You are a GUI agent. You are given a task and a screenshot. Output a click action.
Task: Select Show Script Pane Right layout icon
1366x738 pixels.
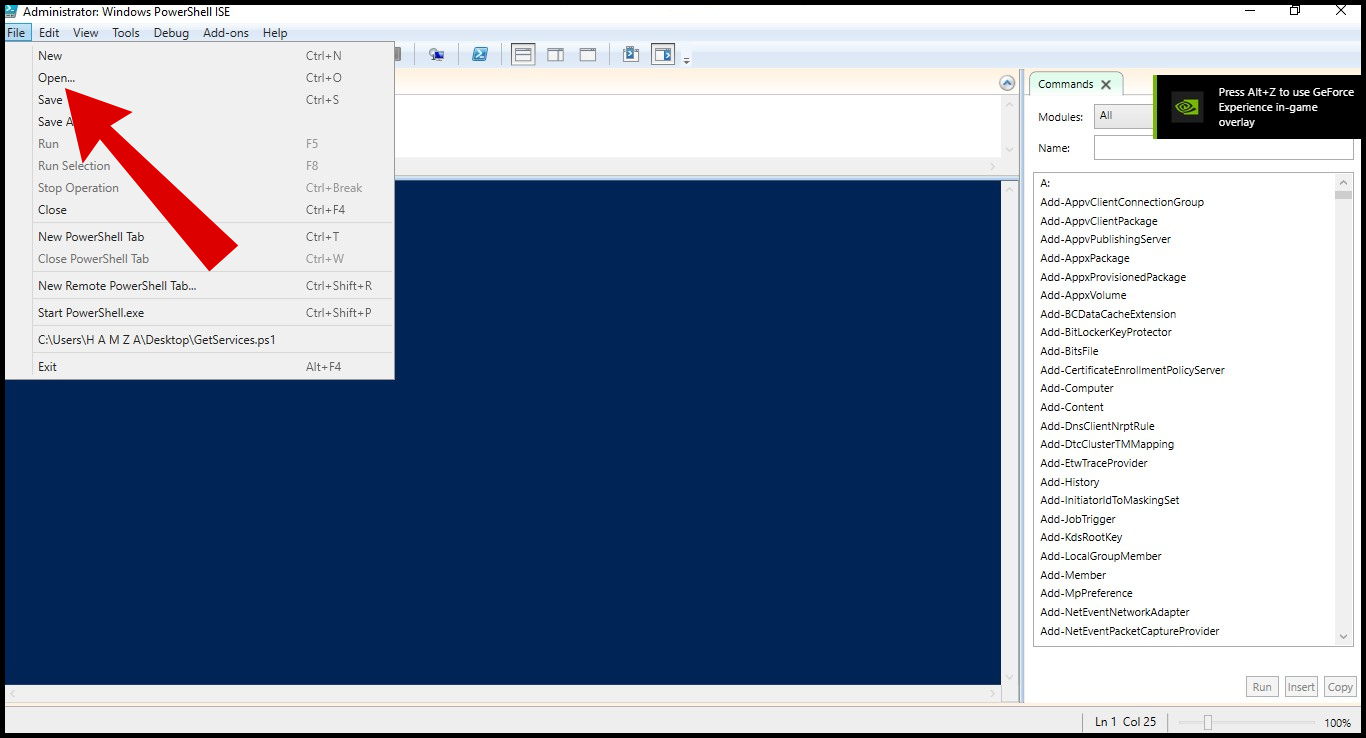(x=555, y=55)
